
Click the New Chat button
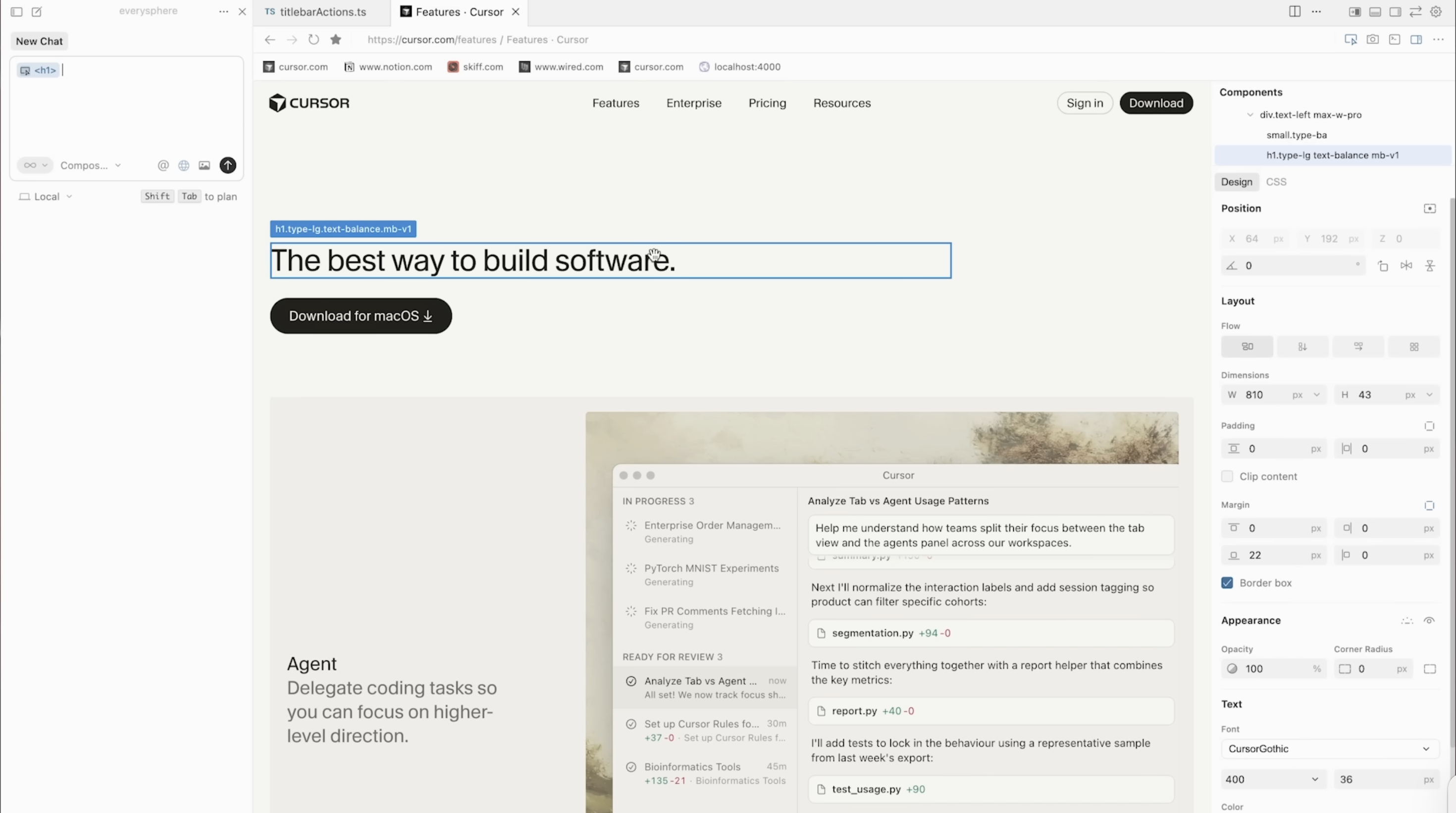coord(39,41)
